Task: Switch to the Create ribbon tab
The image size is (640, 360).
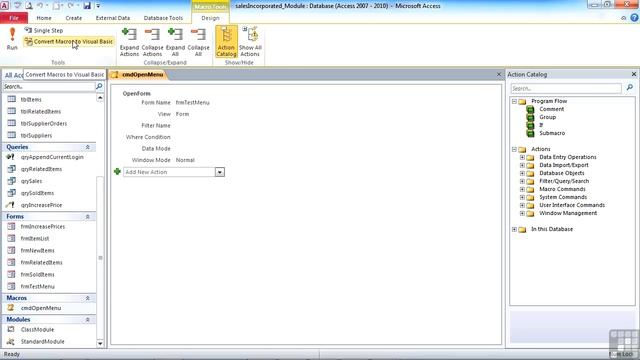Action: point(73,18)
